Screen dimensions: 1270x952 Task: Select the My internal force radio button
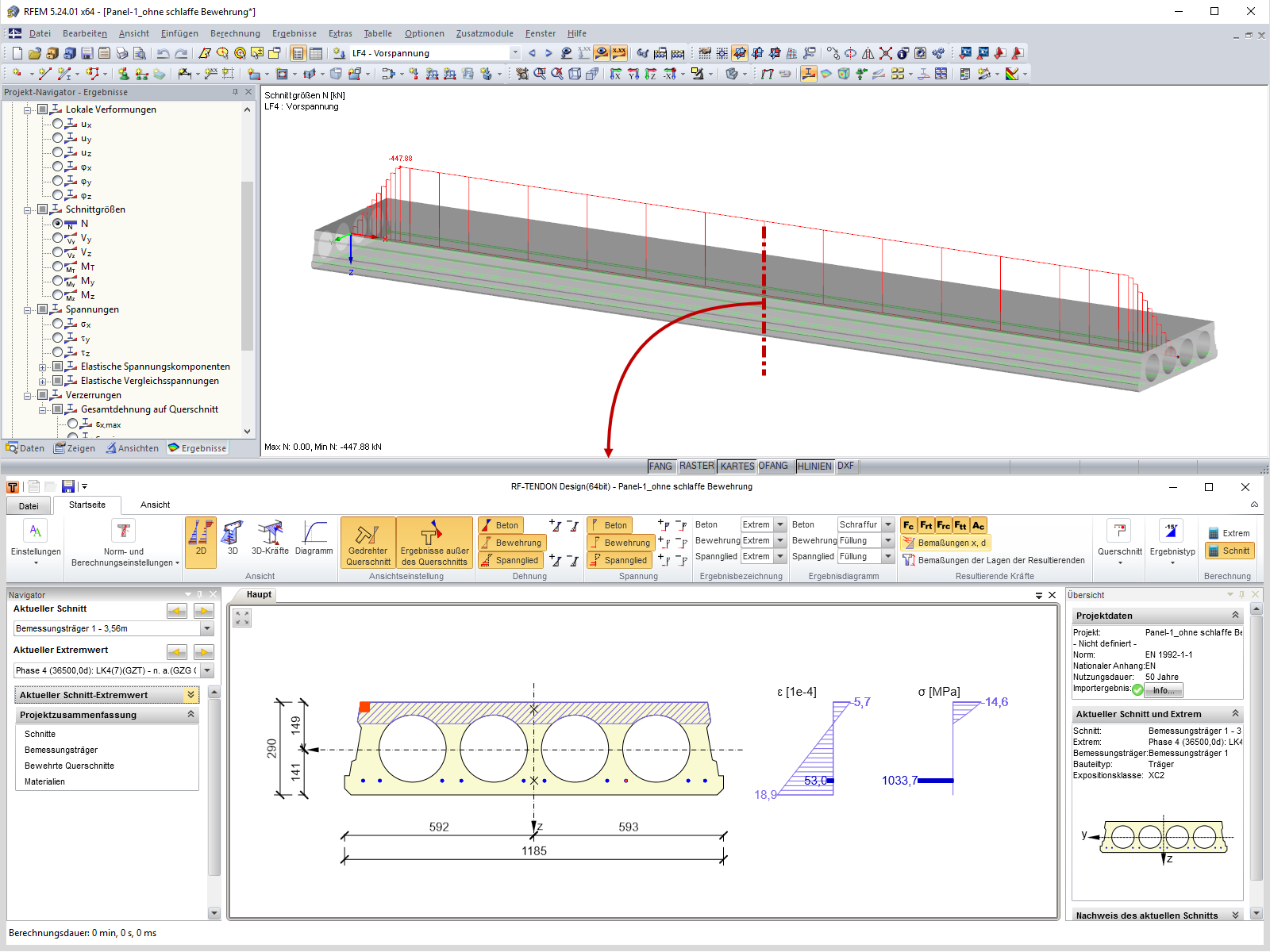point(58,281)
